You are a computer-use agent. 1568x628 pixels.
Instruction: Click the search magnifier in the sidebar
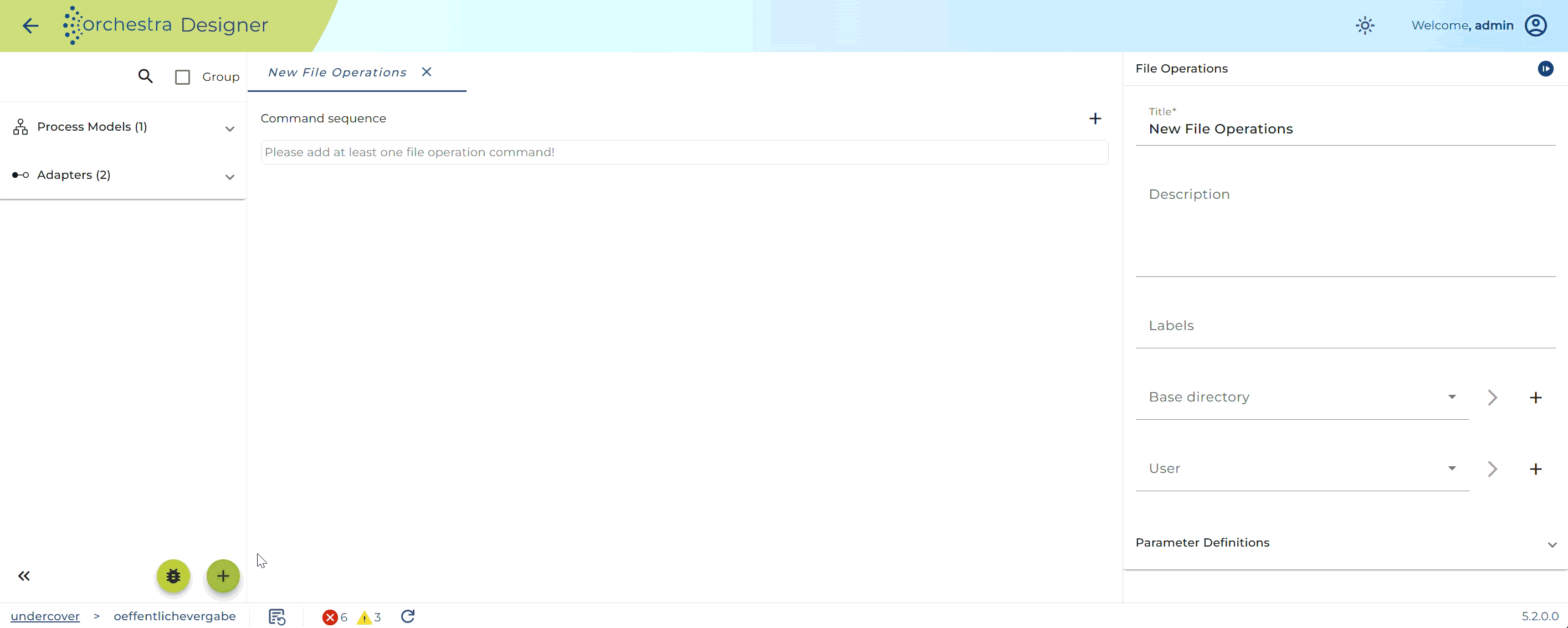(x=146, y=76)
